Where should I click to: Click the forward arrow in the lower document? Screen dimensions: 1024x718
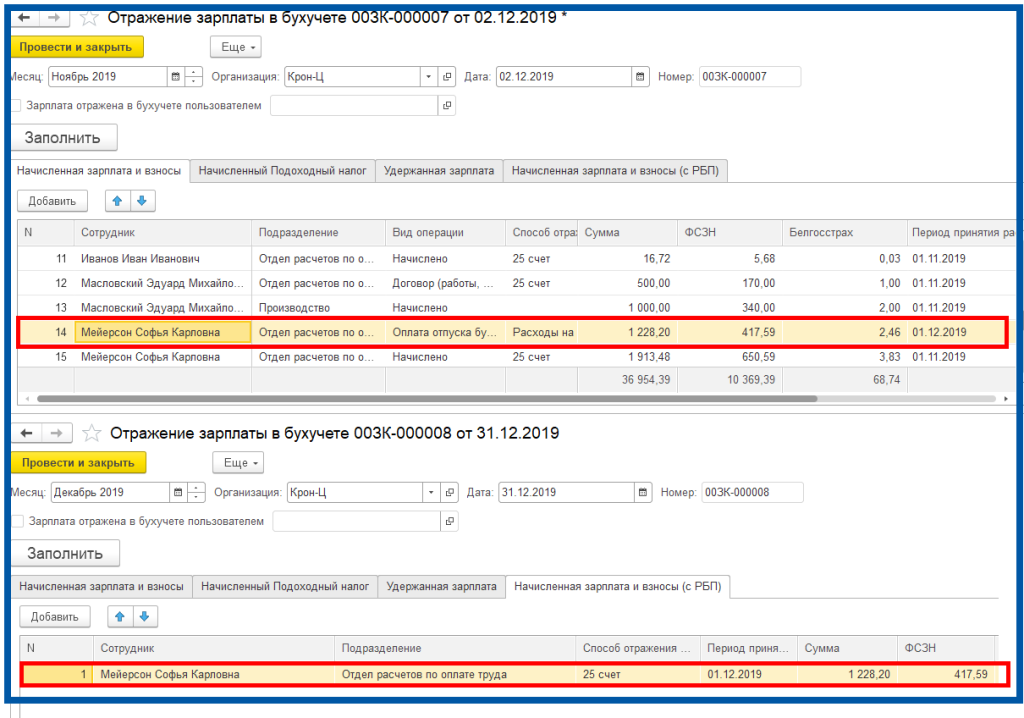(x=56, y=433)
